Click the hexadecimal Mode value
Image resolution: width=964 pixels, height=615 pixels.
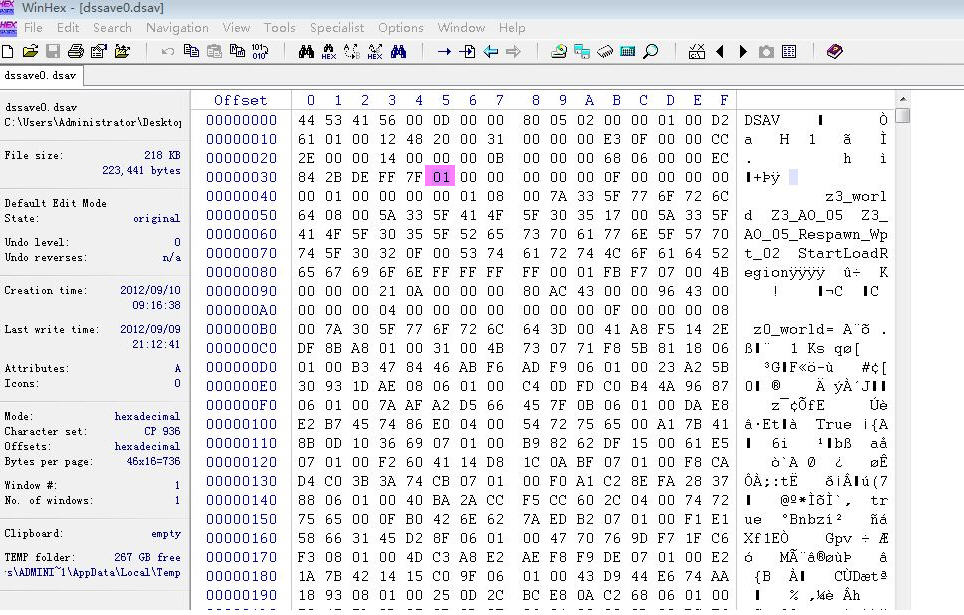click(x=147, y=416)
